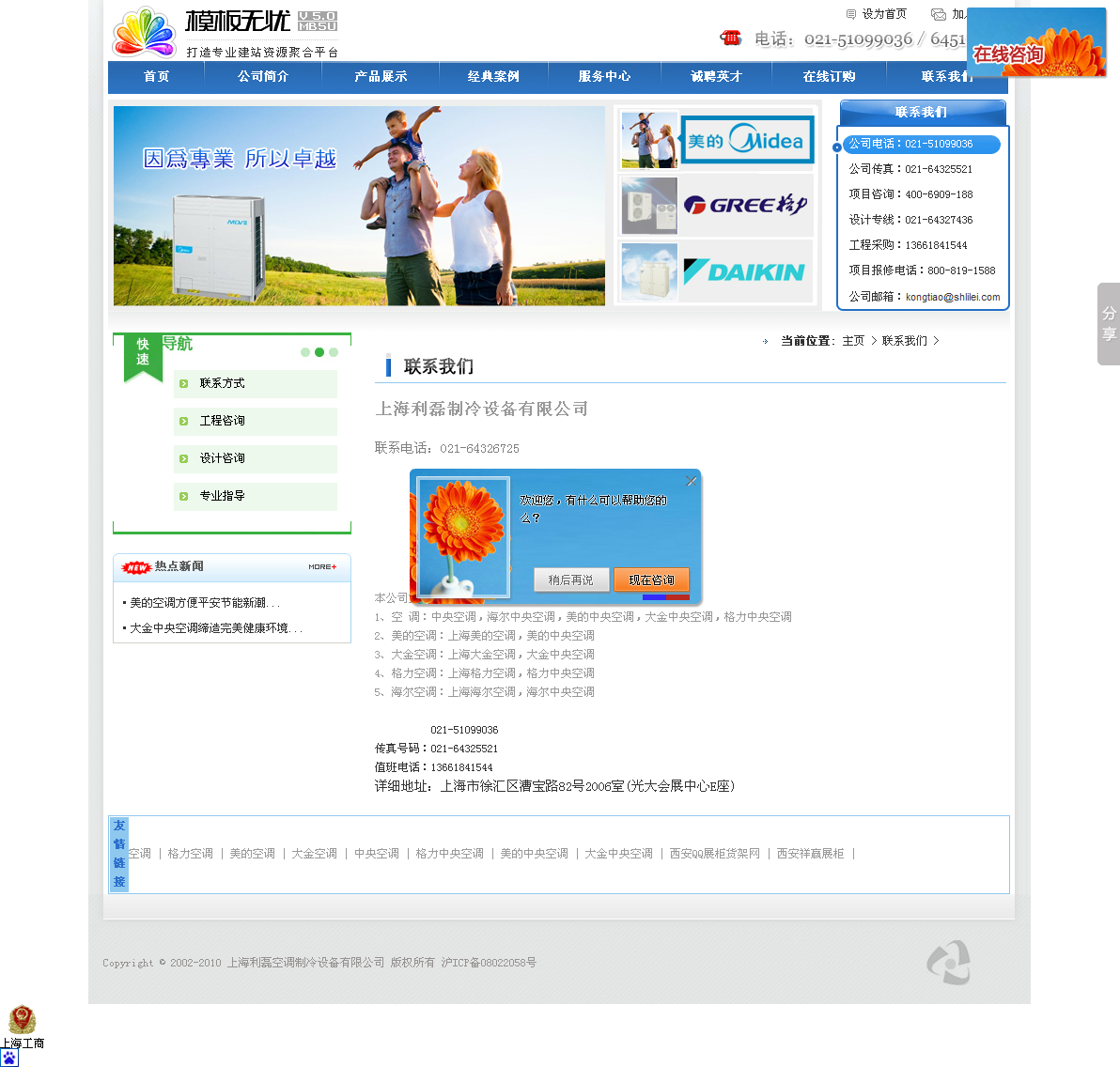Select the first carousel indicator dot
This screenshot has height=1082, width=1120.
305,352
